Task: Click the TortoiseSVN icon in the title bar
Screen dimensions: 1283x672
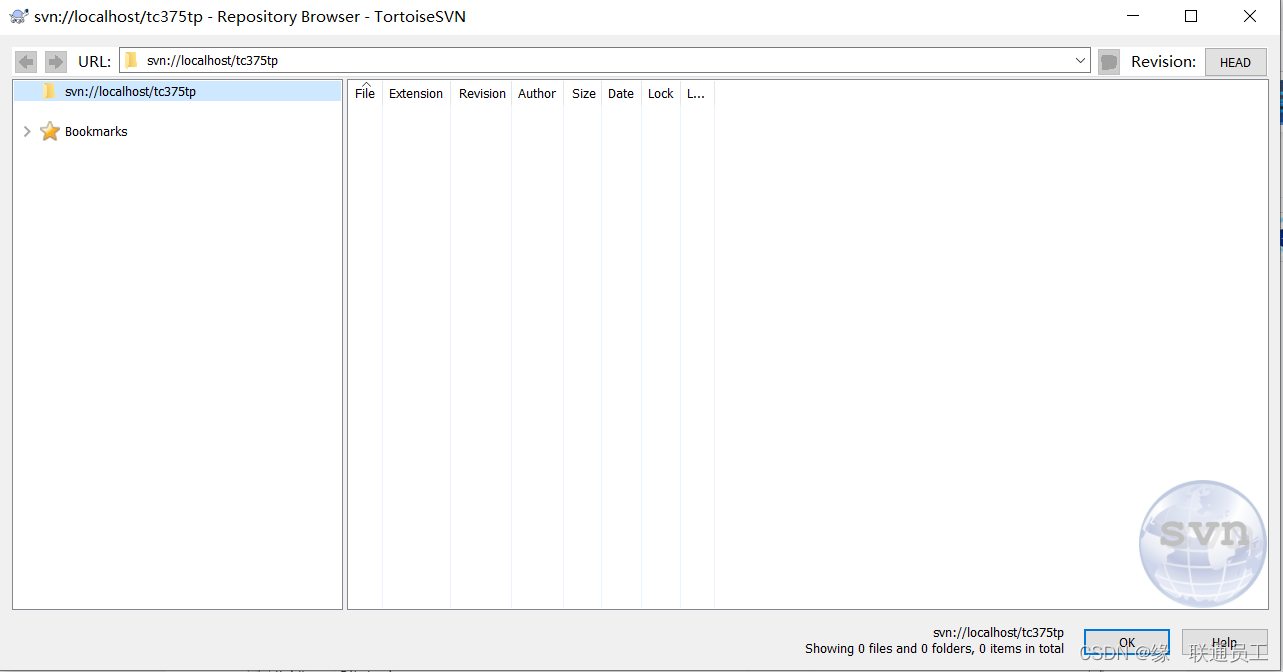Action: 17,16
